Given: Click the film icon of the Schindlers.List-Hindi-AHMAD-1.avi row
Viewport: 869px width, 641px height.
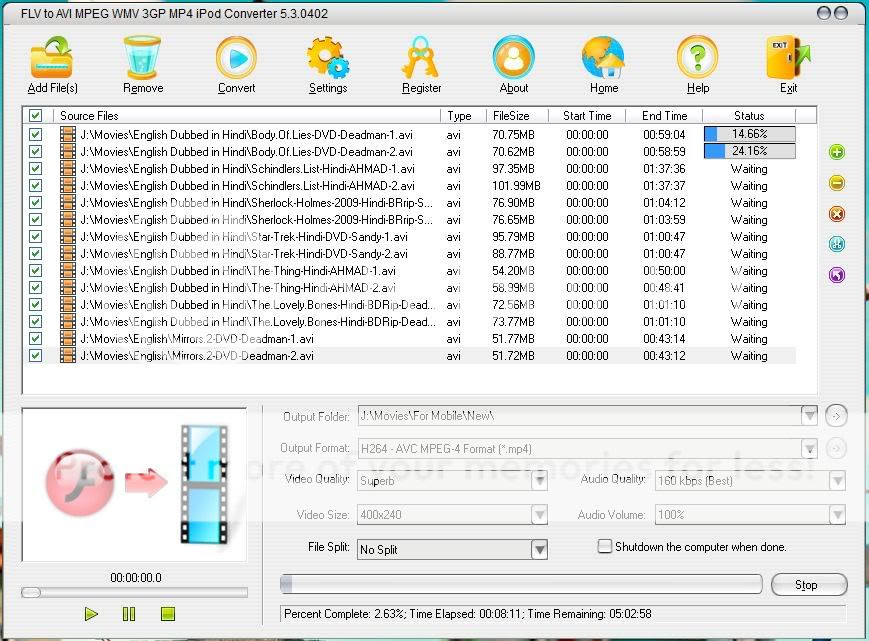Looking at the screenshot, I should pos(68,168).
